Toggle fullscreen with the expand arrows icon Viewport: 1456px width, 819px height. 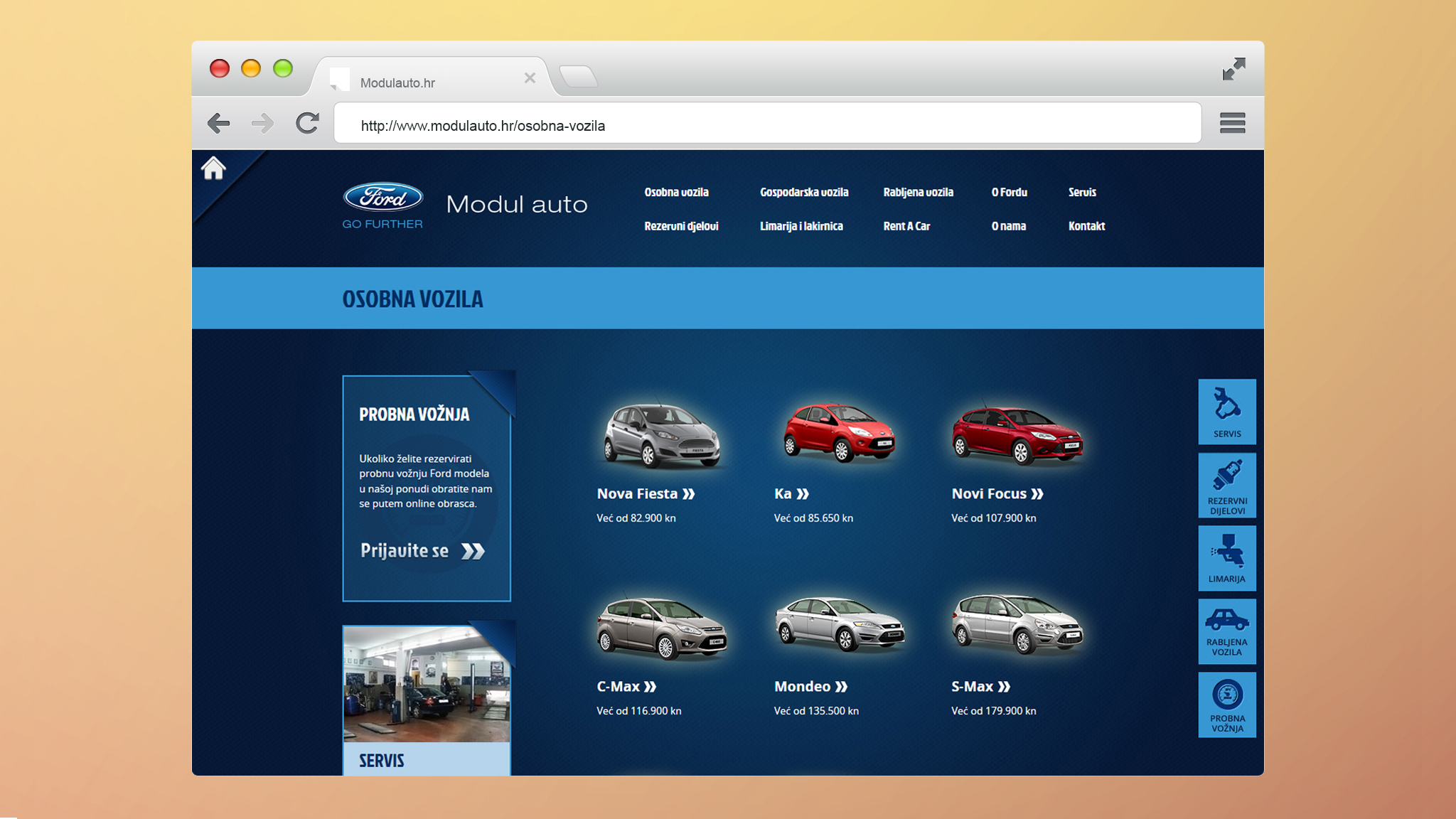(x=1233, y=69)
